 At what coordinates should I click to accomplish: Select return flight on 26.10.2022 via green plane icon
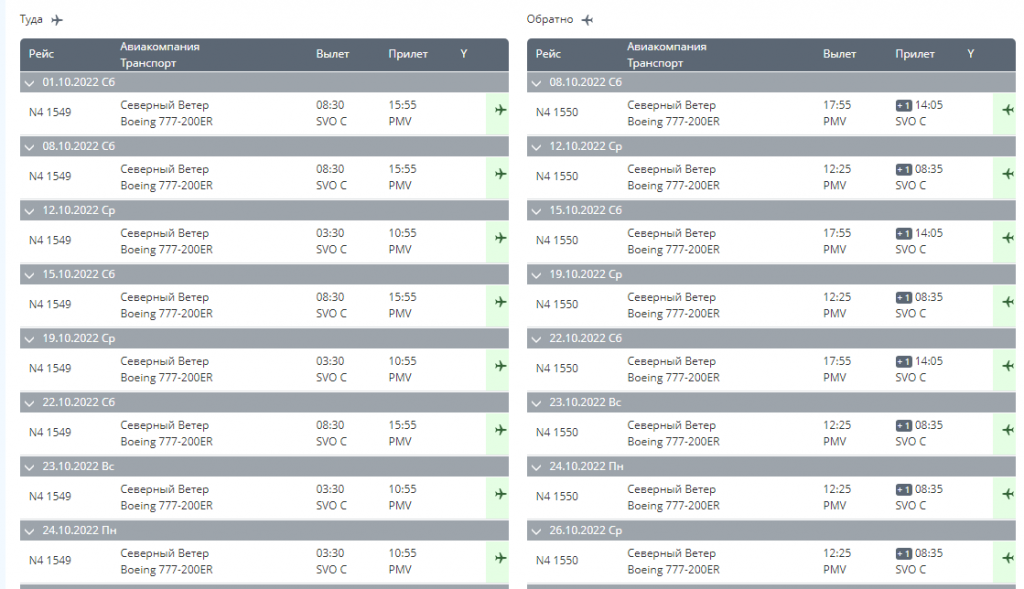(x=1008, y=558)
